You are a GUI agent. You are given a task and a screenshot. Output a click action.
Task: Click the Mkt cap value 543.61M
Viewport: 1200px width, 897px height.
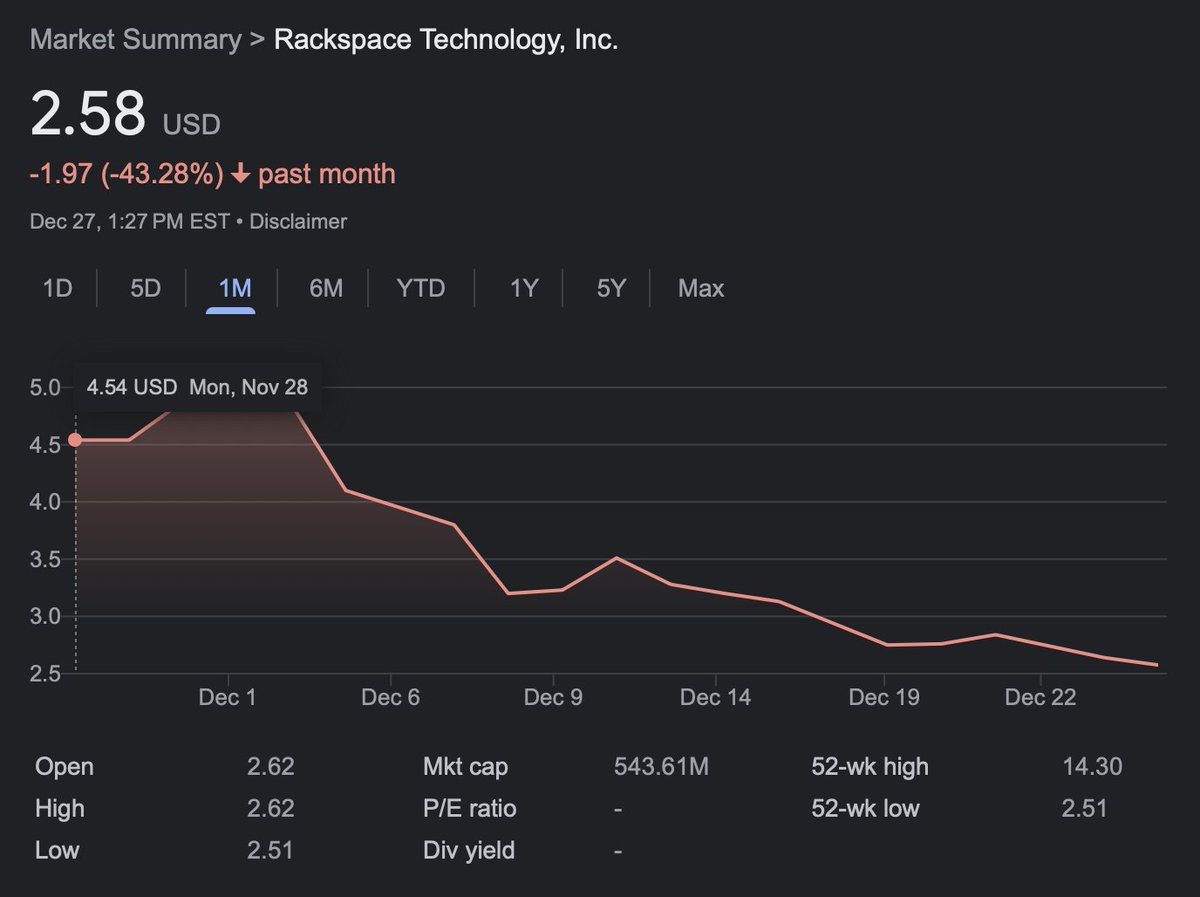click(661, 767)
